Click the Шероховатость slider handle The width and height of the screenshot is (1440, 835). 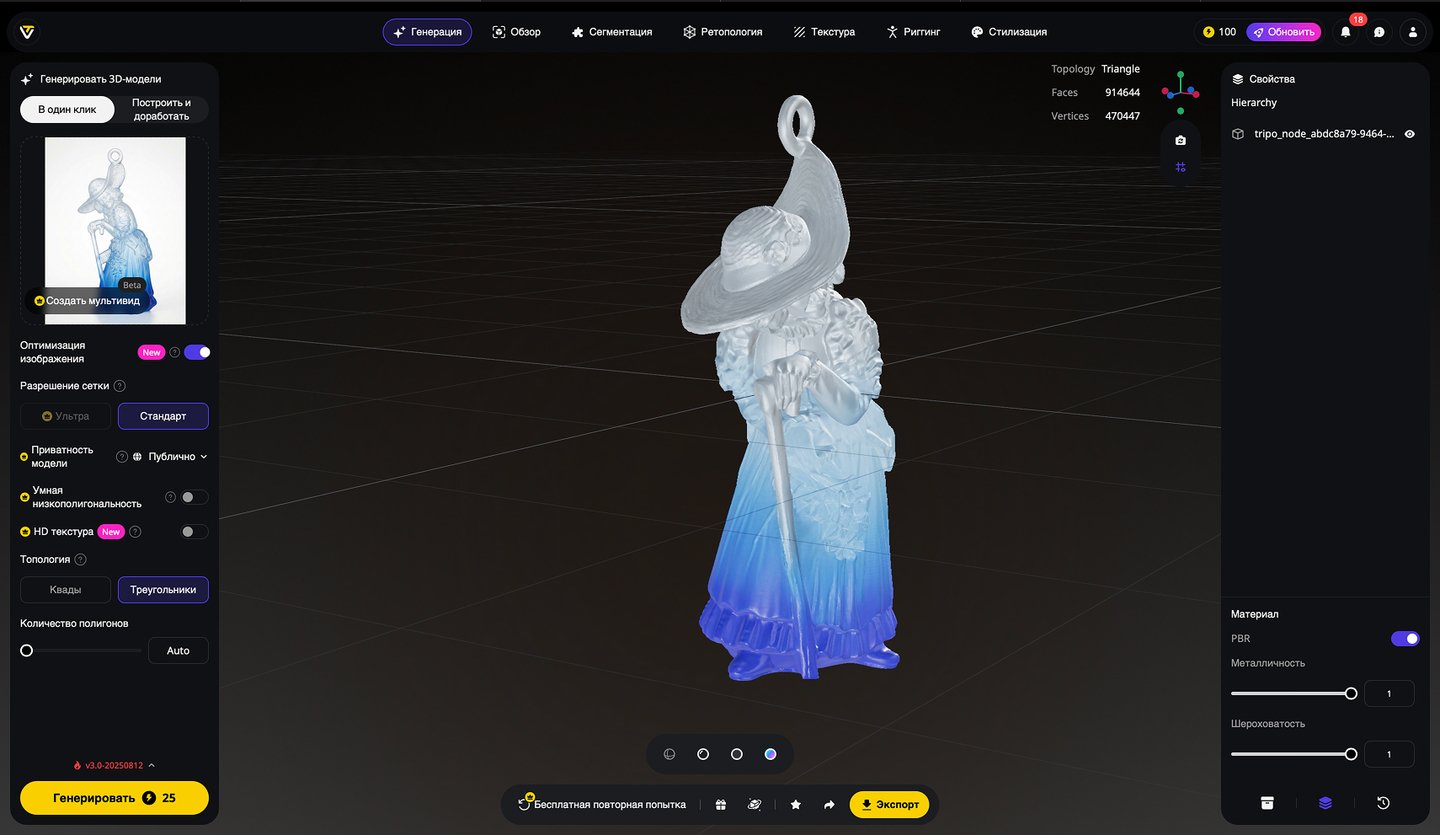1351,754
